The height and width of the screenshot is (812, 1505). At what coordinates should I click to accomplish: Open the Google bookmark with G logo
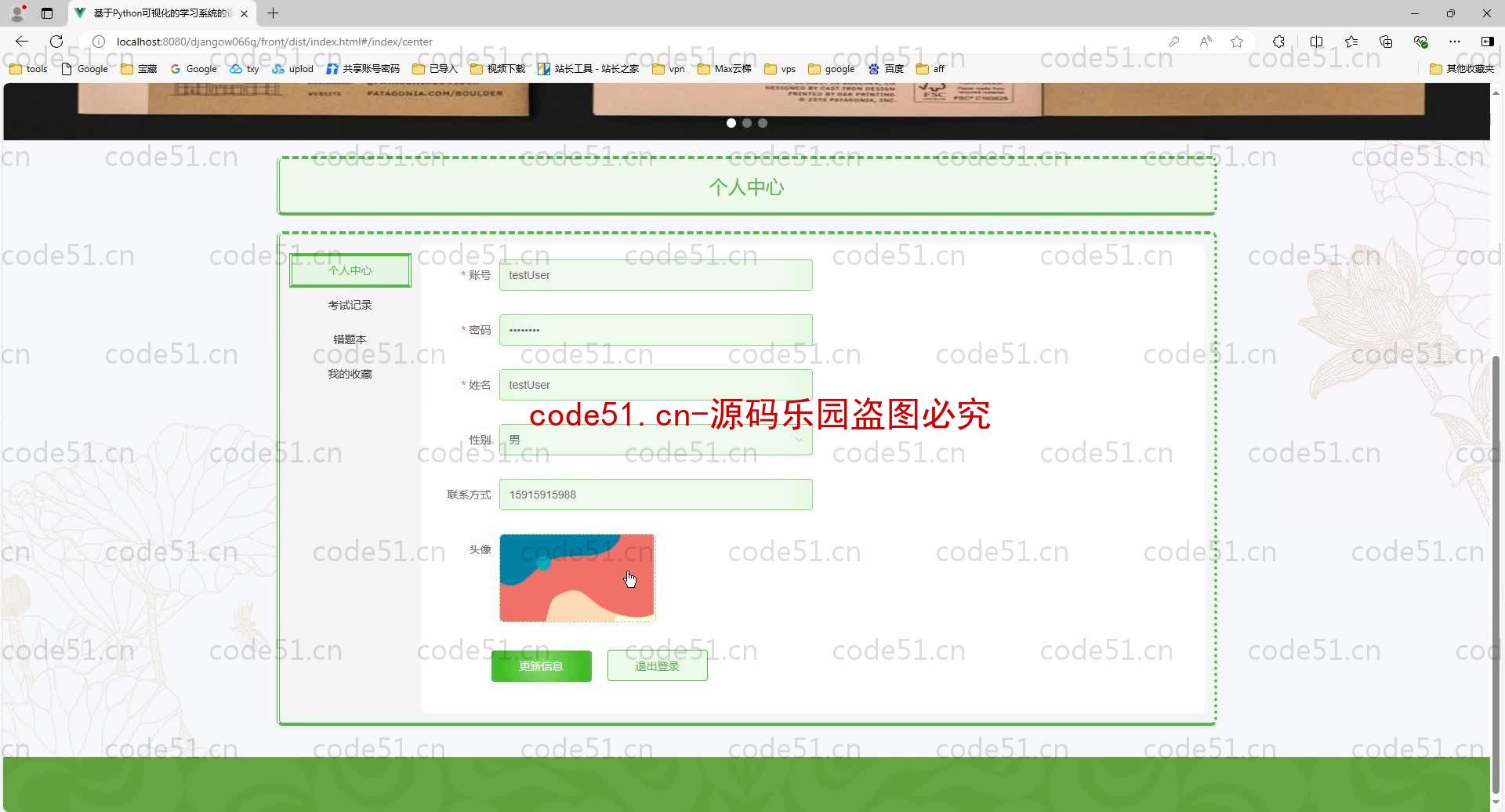[x=194, y=69]
